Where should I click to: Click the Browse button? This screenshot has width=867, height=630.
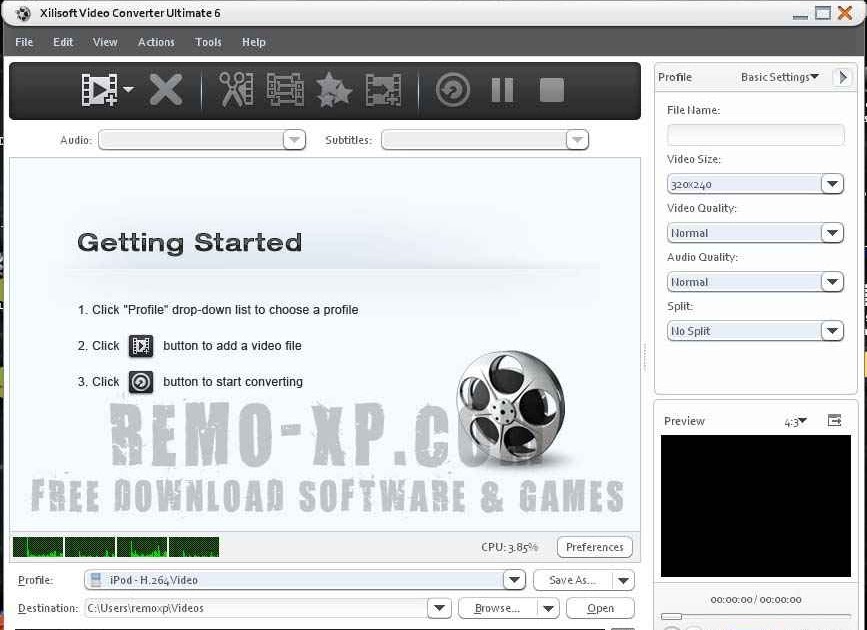pyautogui.click(x=498, y=608)
